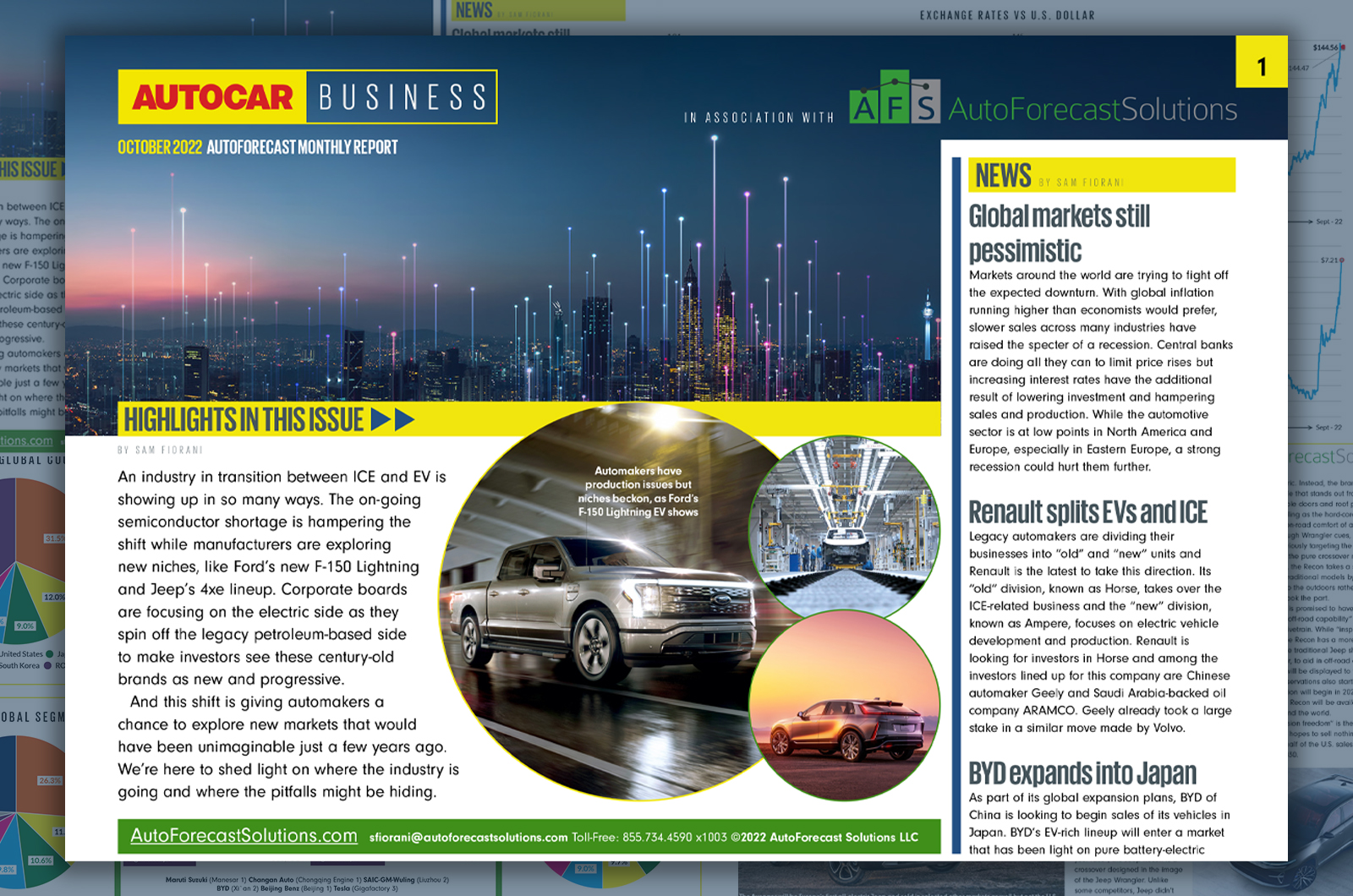Click 'AUTOFORECAST MONTHLY REPORT' title text

click(x=302, y=147)
